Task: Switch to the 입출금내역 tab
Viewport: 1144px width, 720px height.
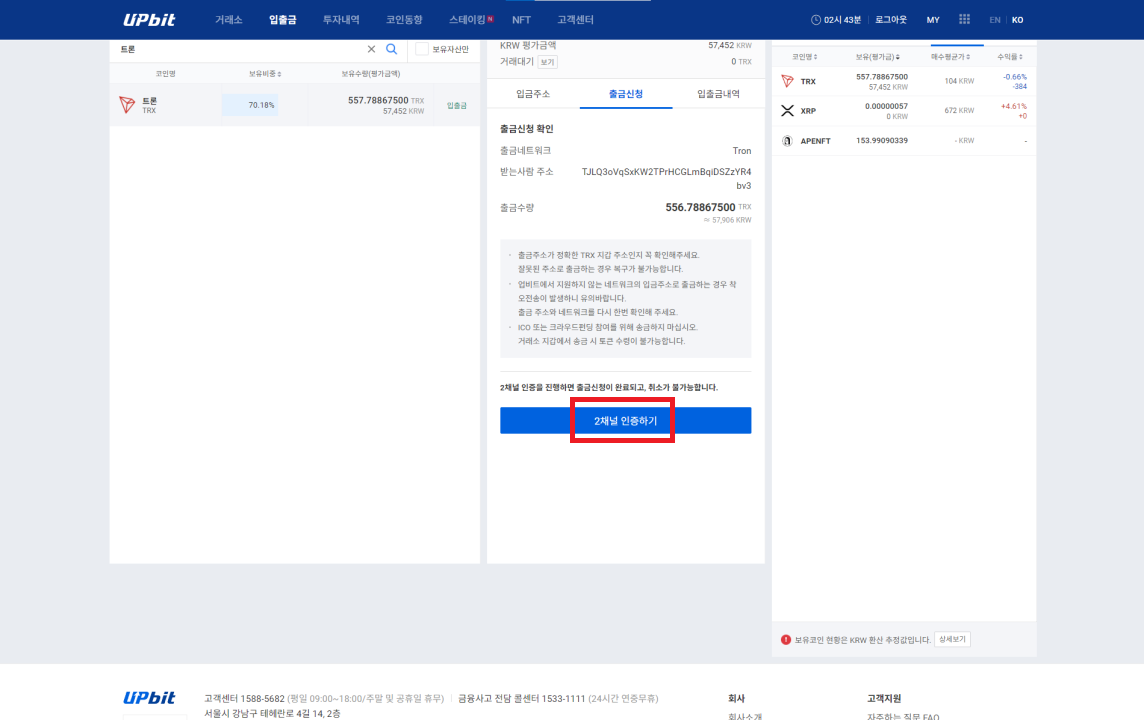Action: [718, 94]
